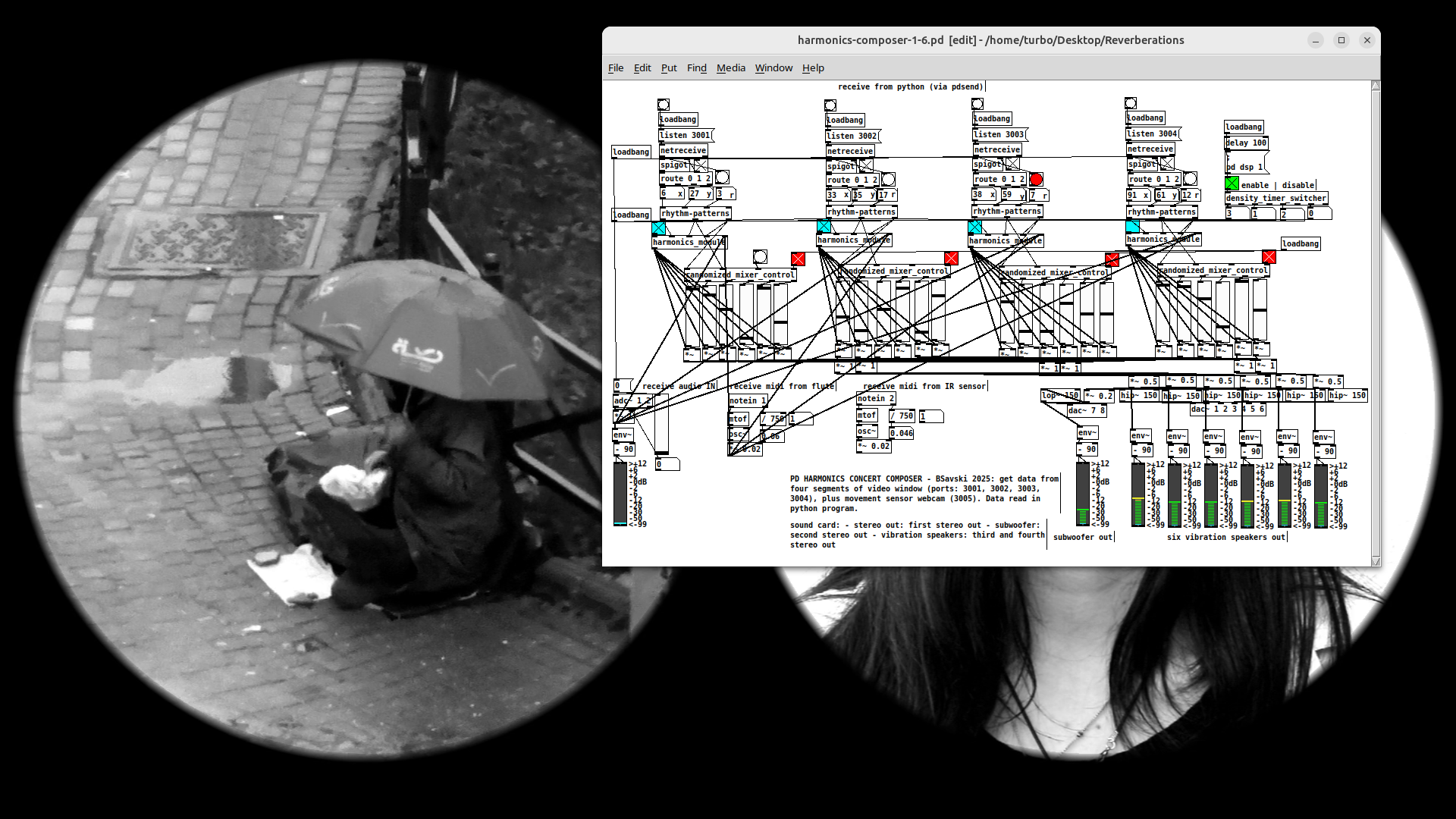The image size is (1456, 819).
Task: Open the Window menu
Action: click(773, 68)
